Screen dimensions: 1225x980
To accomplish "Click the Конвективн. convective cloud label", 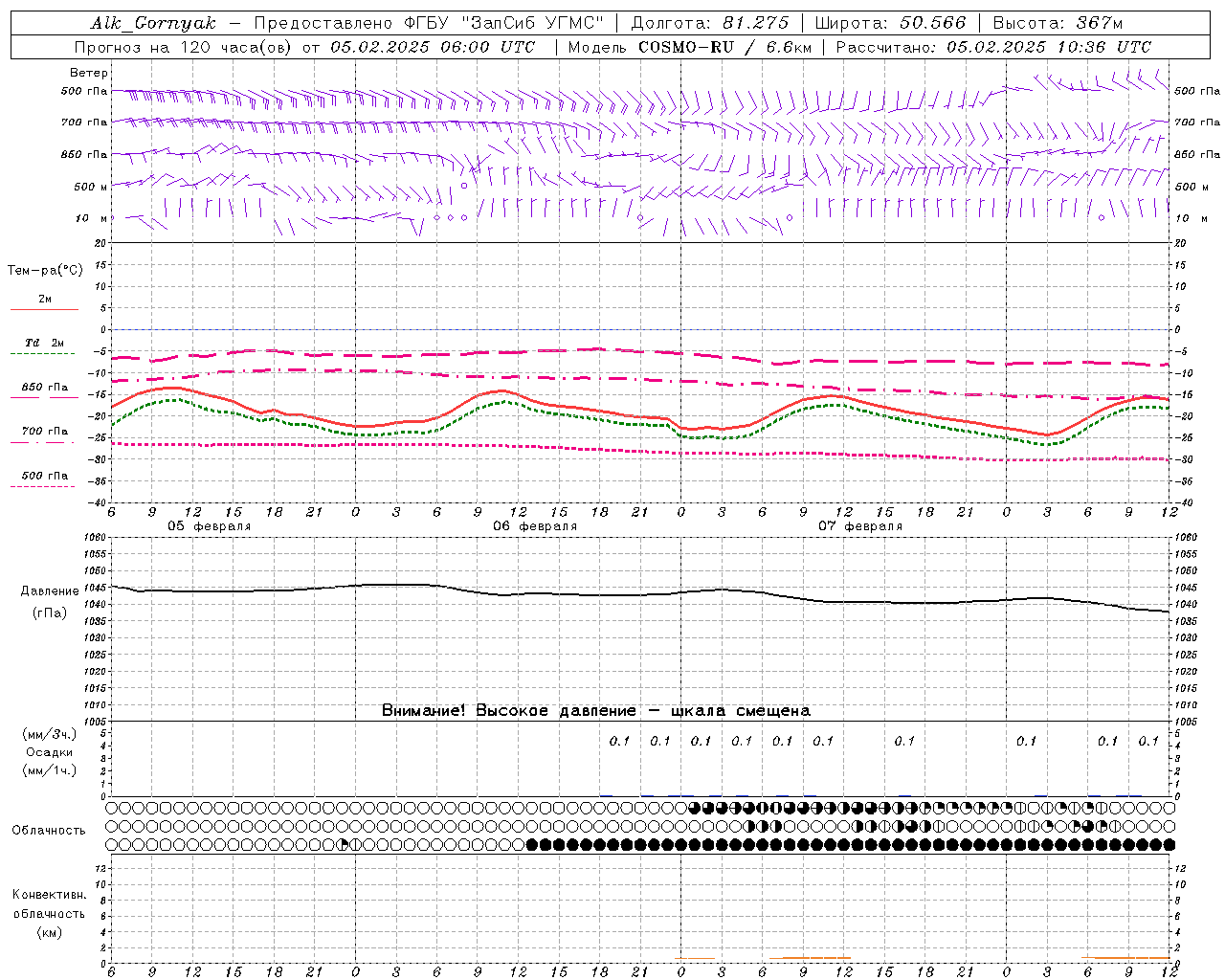I will [49, 895].
